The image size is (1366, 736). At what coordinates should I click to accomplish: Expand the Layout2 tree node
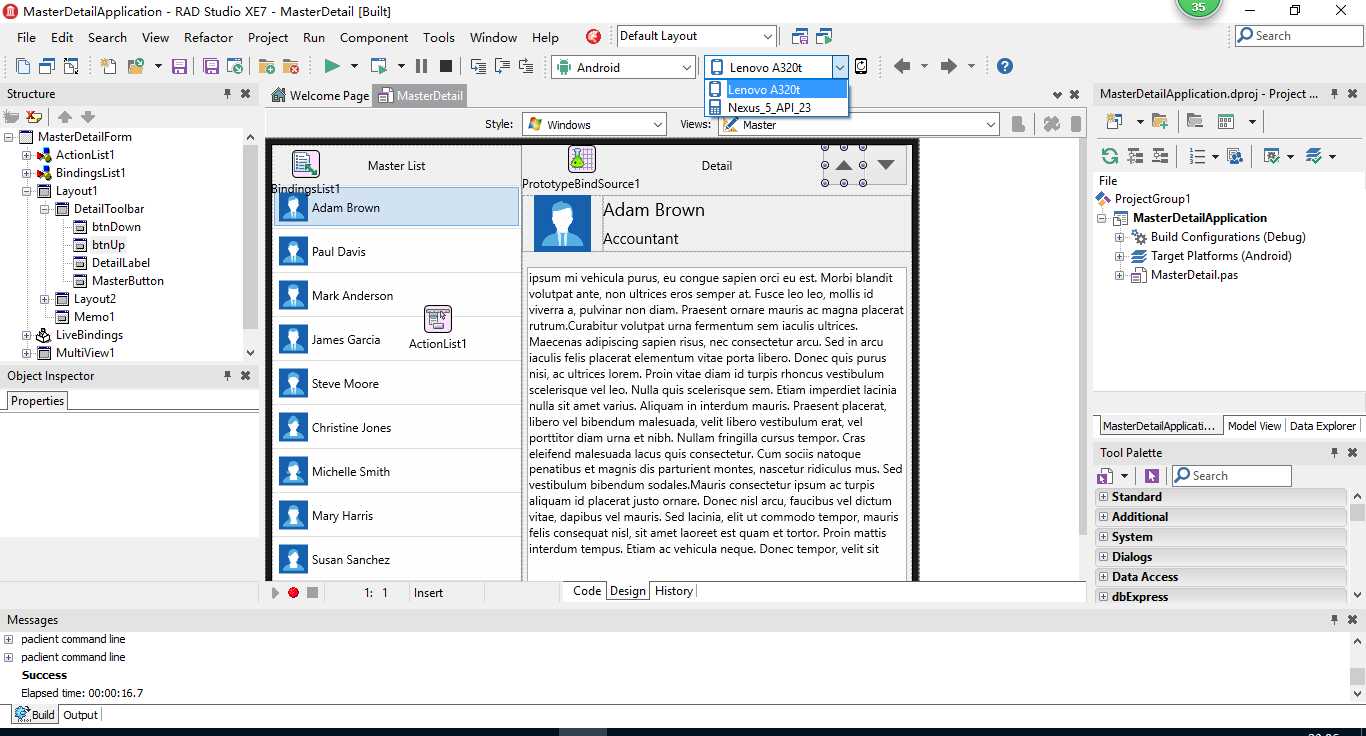(45, 299)
